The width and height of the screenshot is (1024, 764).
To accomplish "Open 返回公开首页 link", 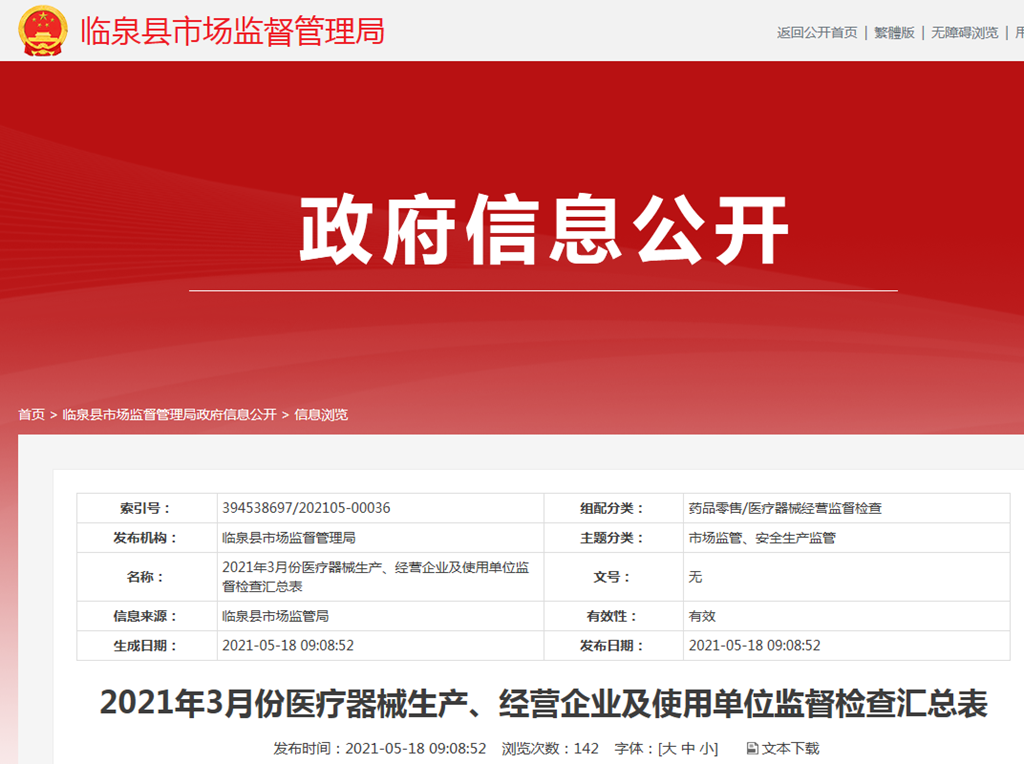I will coord(817,33).
